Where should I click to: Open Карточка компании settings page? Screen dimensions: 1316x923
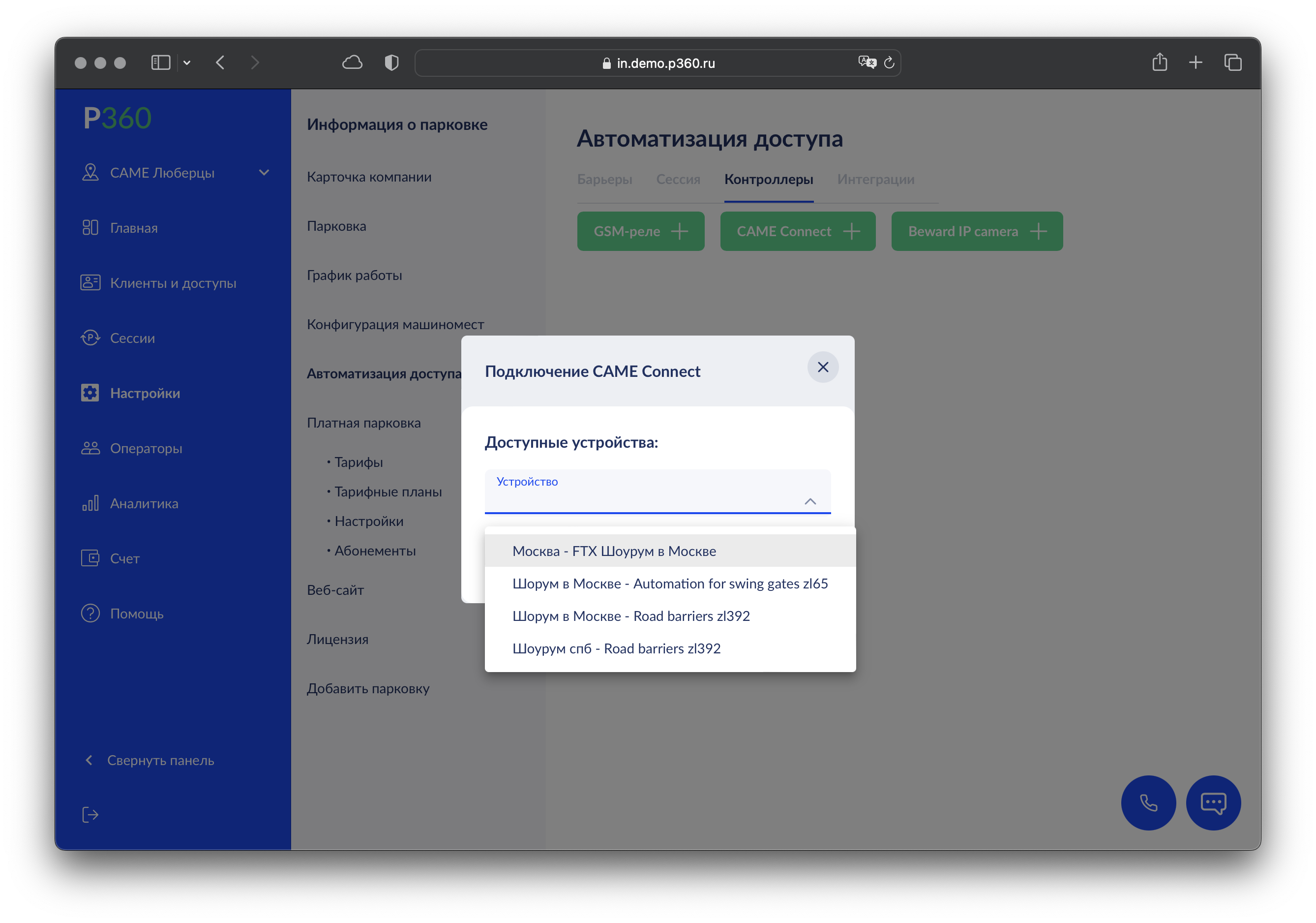369,177
